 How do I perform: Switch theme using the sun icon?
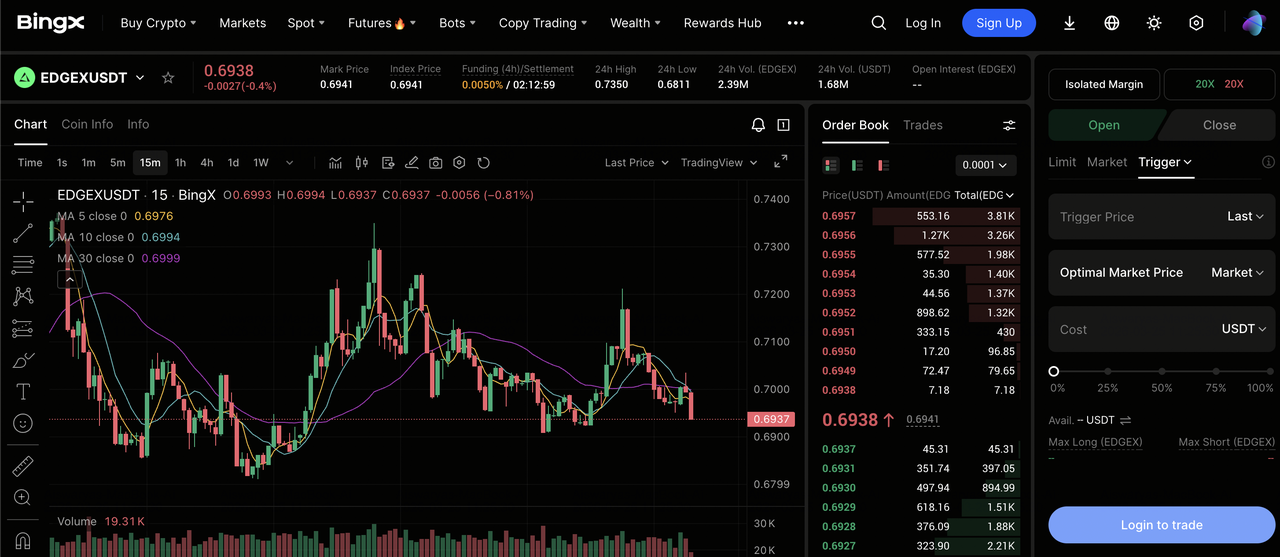pos(1154,23)
